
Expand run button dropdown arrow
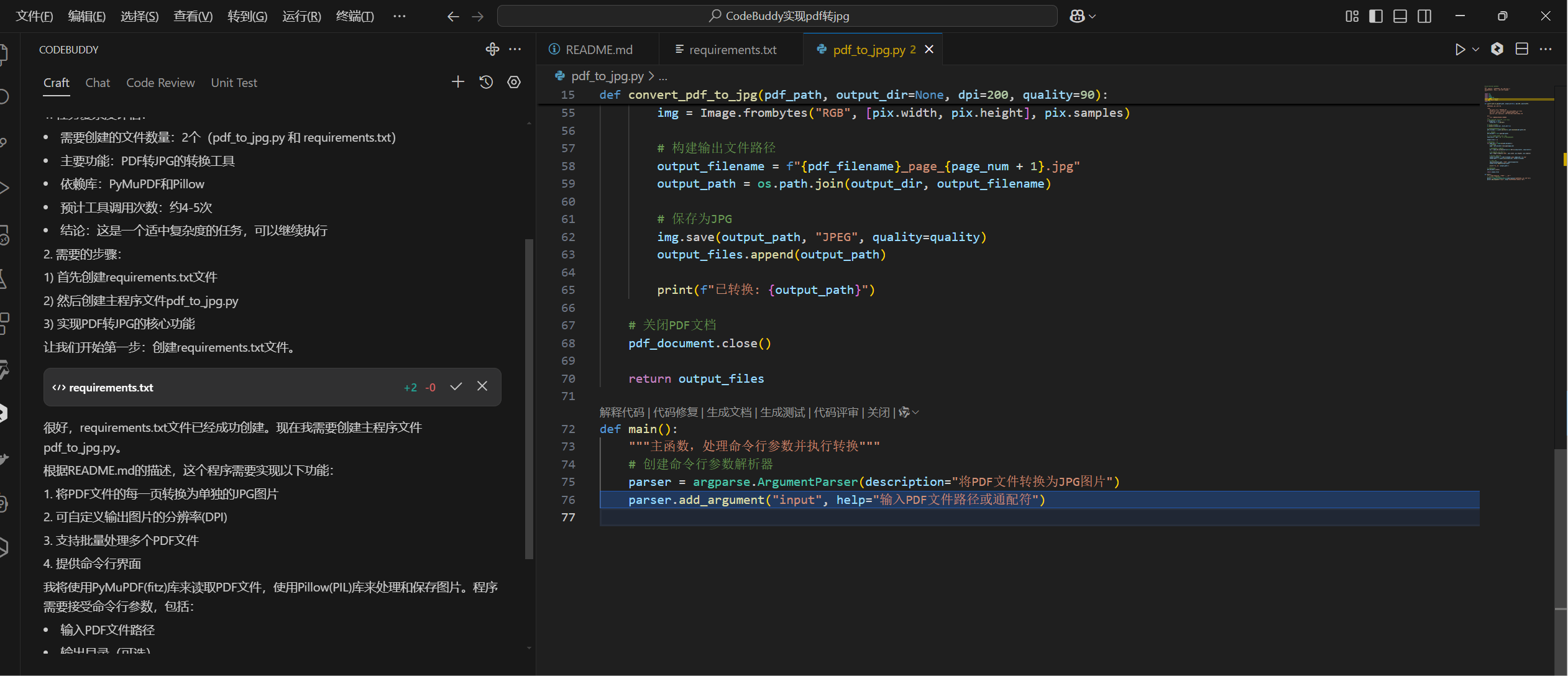(1476, 49)
